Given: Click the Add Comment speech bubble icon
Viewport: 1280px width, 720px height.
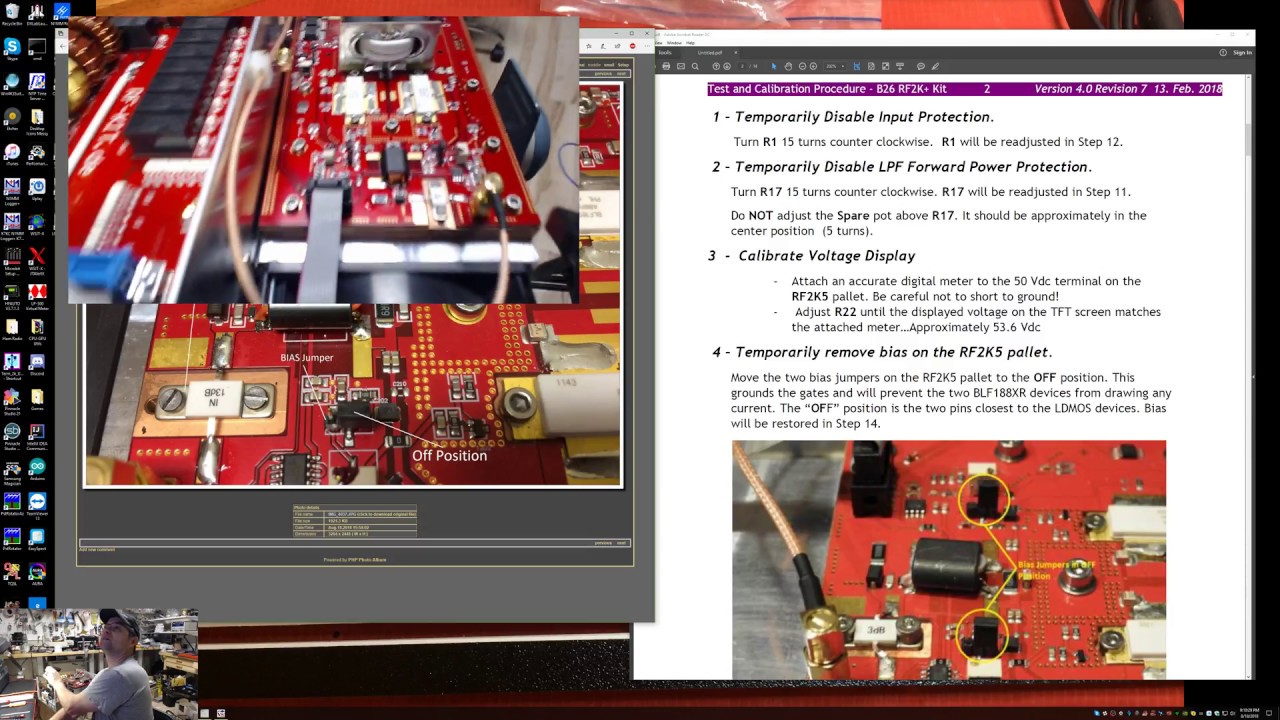Looking at the screenshot, I should 921,66.
